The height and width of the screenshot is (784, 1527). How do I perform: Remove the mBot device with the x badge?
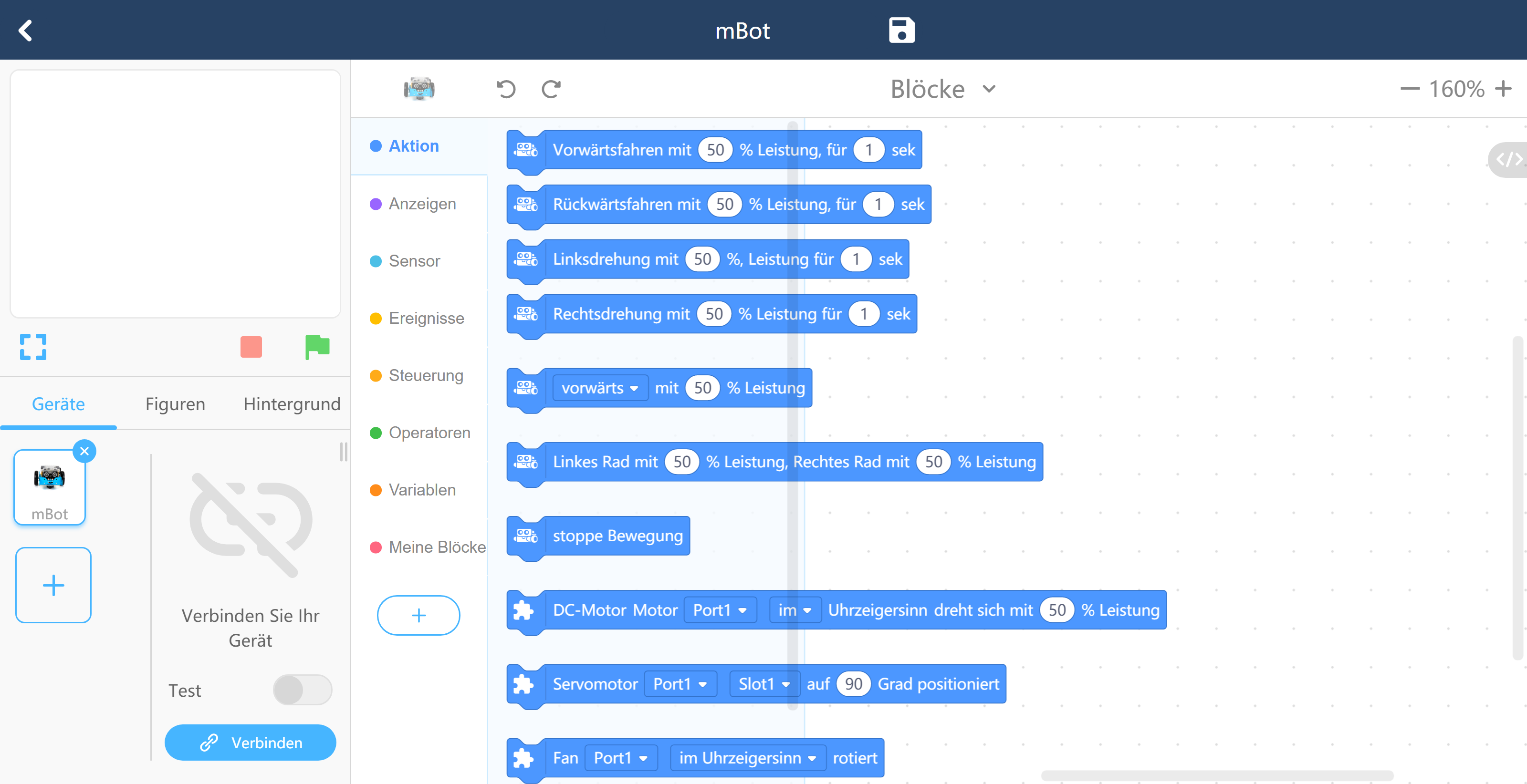tap(85, 452)
